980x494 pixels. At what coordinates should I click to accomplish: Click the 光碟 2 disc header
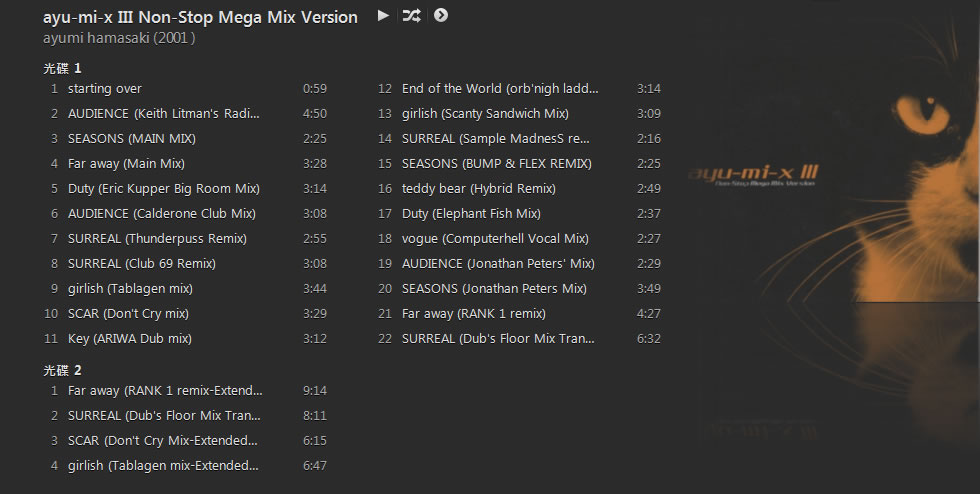click(62, 370)
